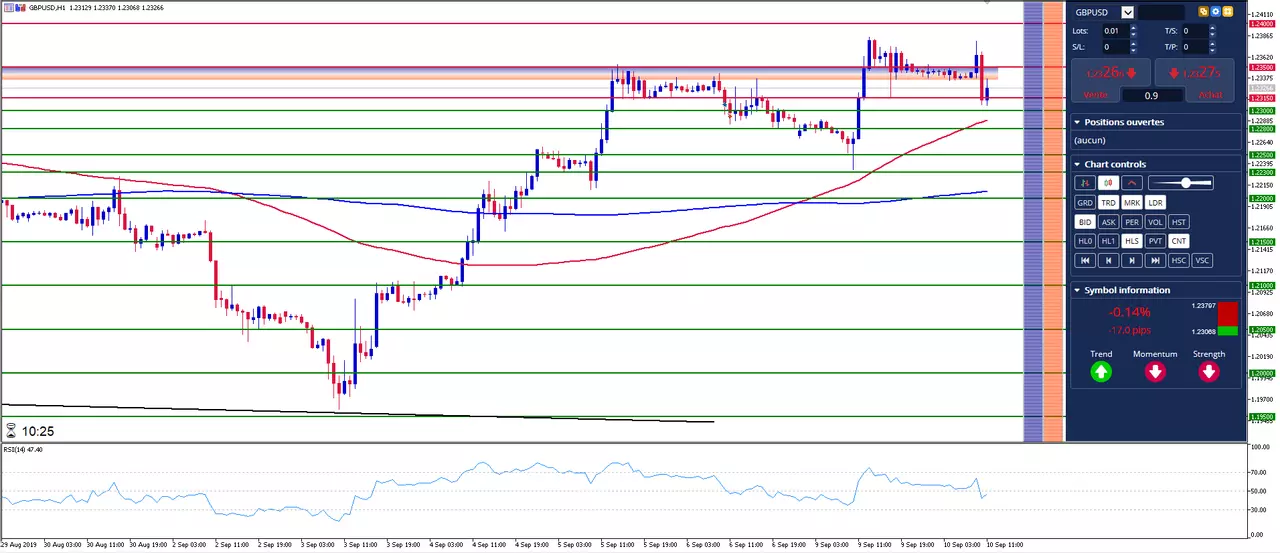
Task: Decrease T/P with stepper down arrow
Action: [x=1212, y=50]
